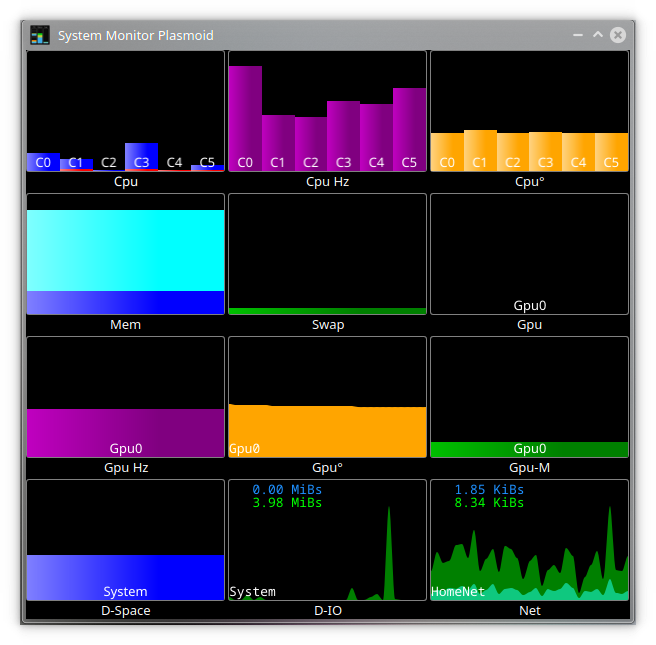Image resolution: width=656 pixels, height=645 pixels.
Task: Click the Net panel caption
Action: tap(530, 611)
